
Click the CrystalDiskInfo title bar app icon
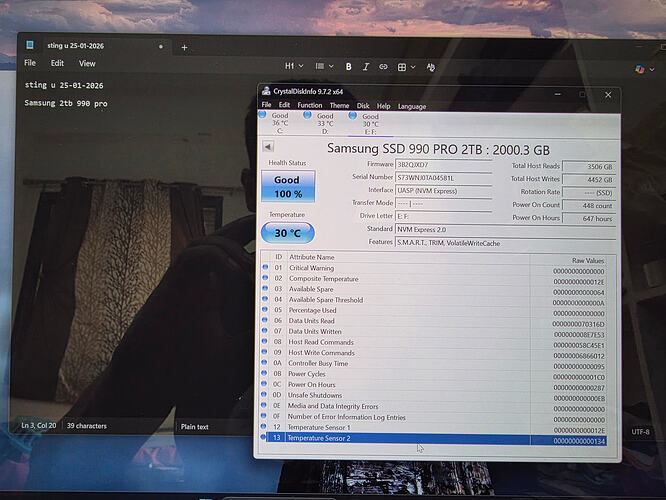(265, 92)
